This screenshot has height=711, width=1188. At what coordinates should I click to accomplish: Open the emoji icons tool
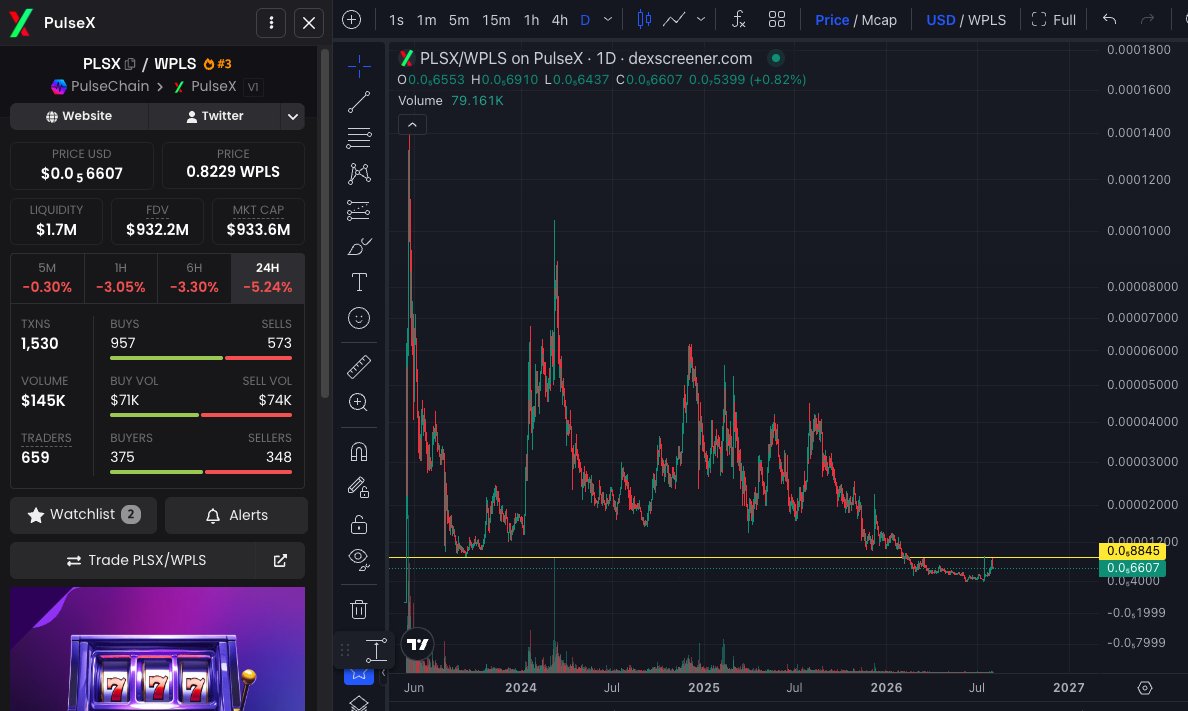(359, 318)
